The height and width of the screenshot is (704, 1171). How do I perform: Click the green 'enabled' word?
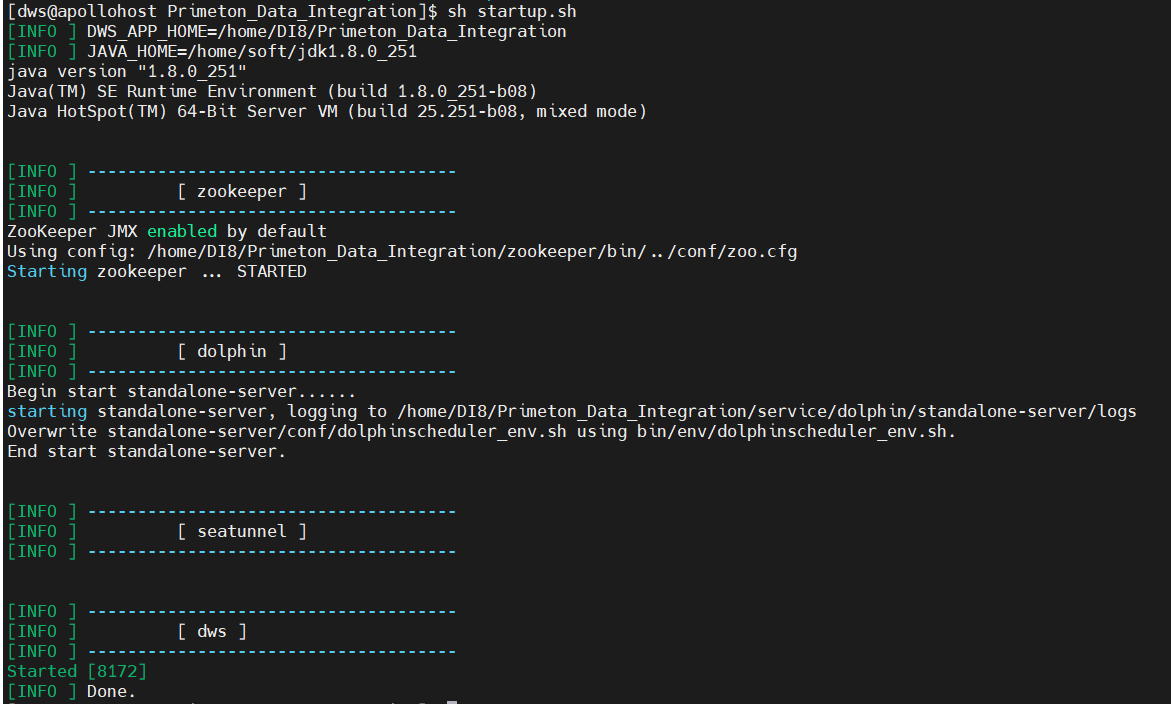point(181,231)
